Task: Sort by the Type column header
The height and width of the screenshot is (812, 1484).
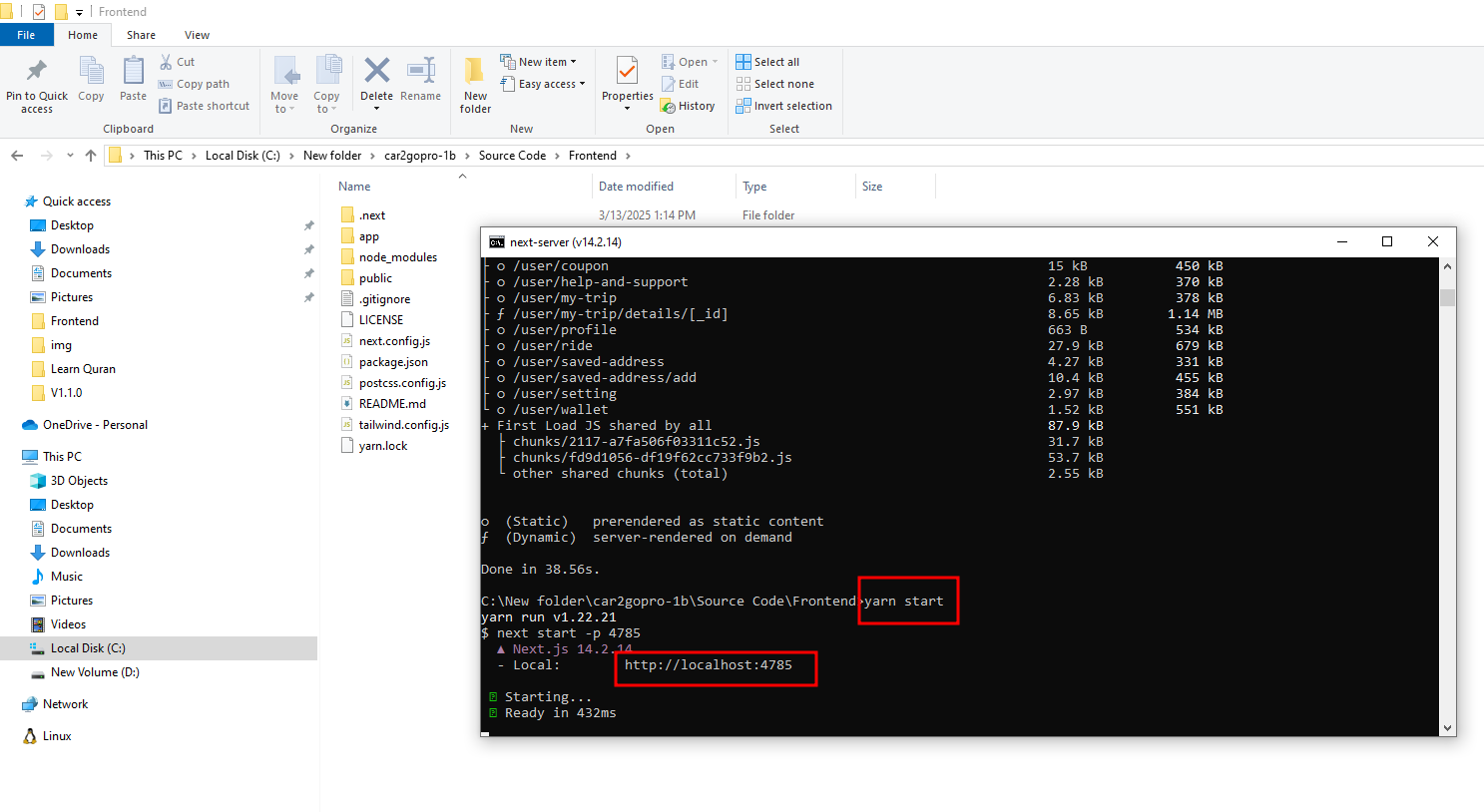Action: (x=754, y=187)
